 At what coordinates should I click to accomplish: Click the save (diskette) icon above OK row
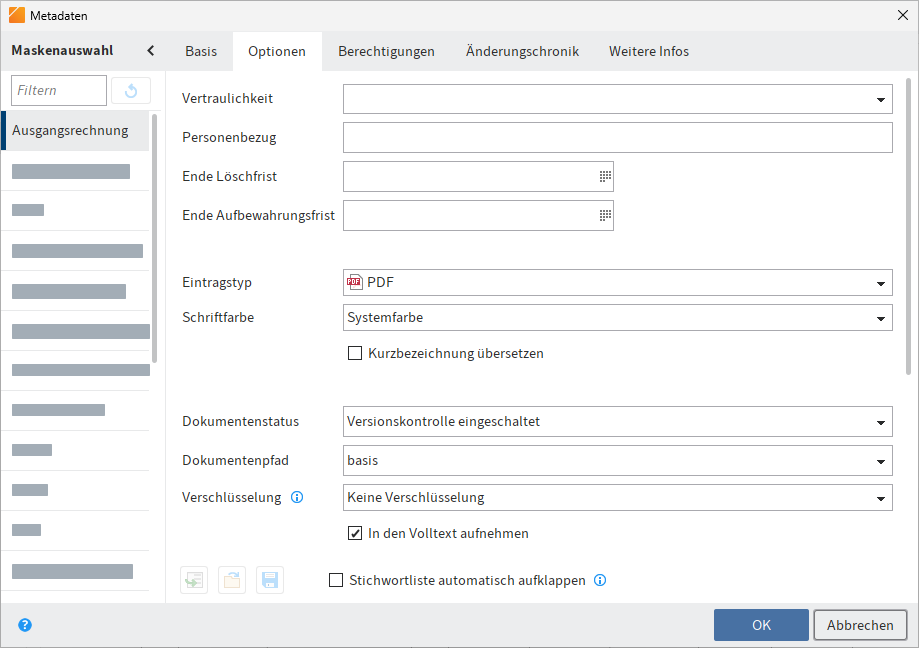pos(269,580)
